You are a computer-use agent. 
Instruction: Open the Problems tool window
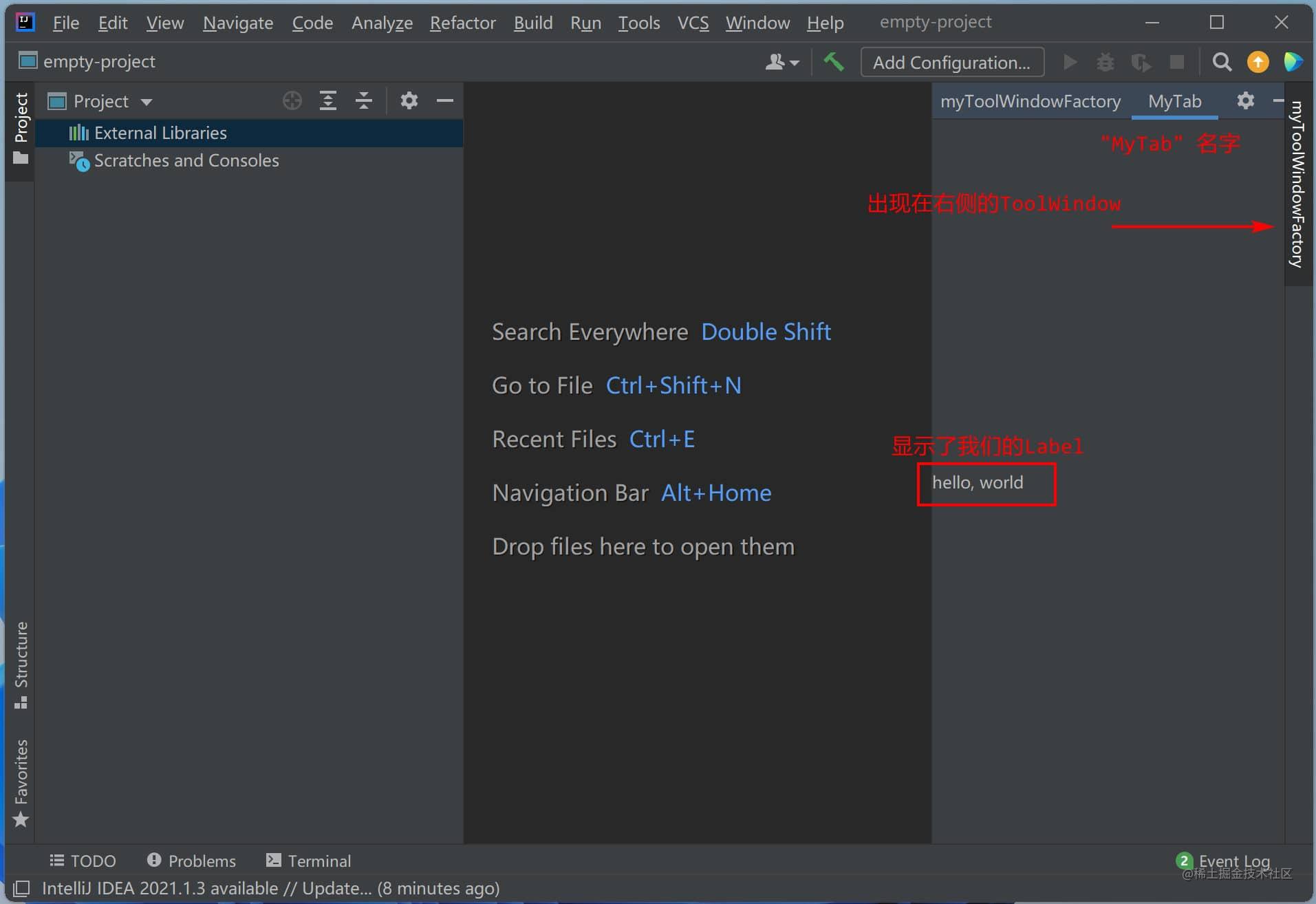[191, 861]
